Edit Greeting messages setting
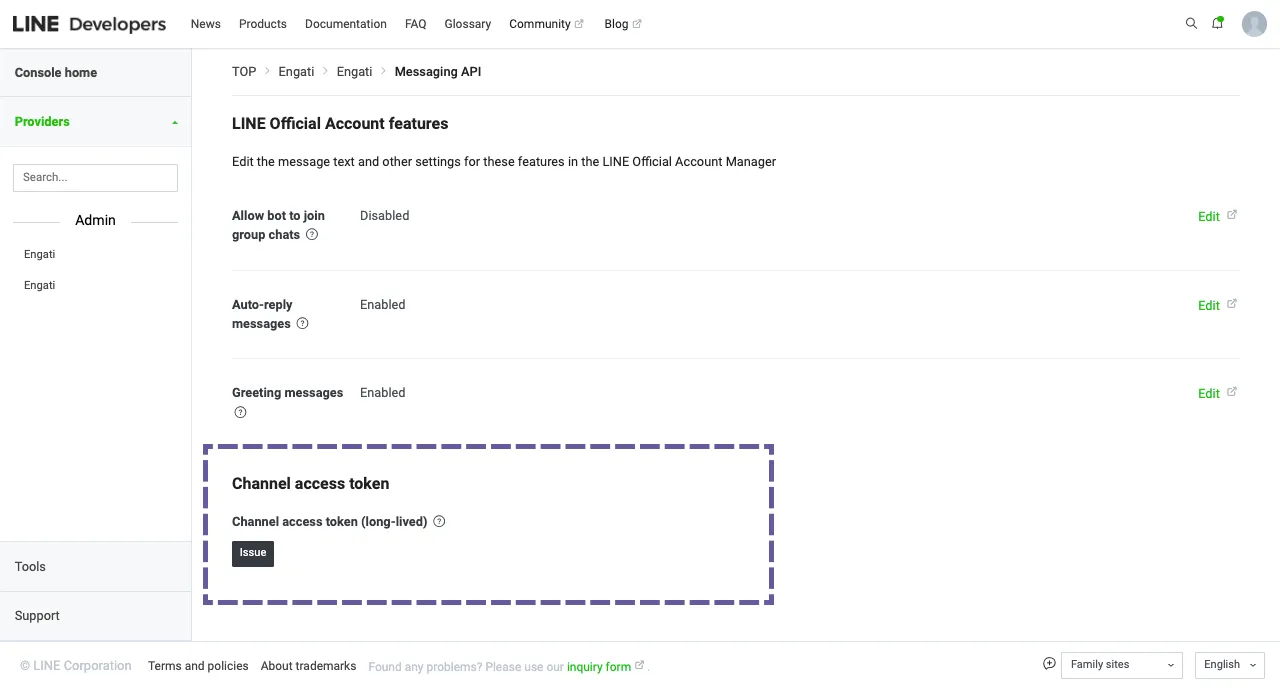 pyautogui.click(x=1217, y=393)
